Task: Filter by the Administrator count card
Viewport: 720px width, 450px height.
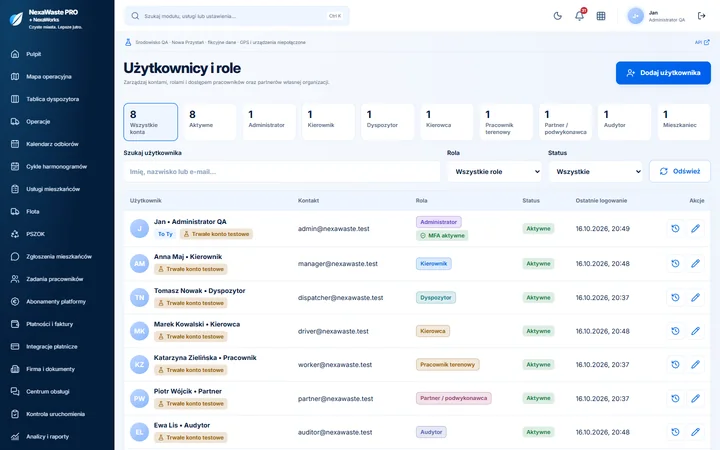Action: [x=269, y=122]
